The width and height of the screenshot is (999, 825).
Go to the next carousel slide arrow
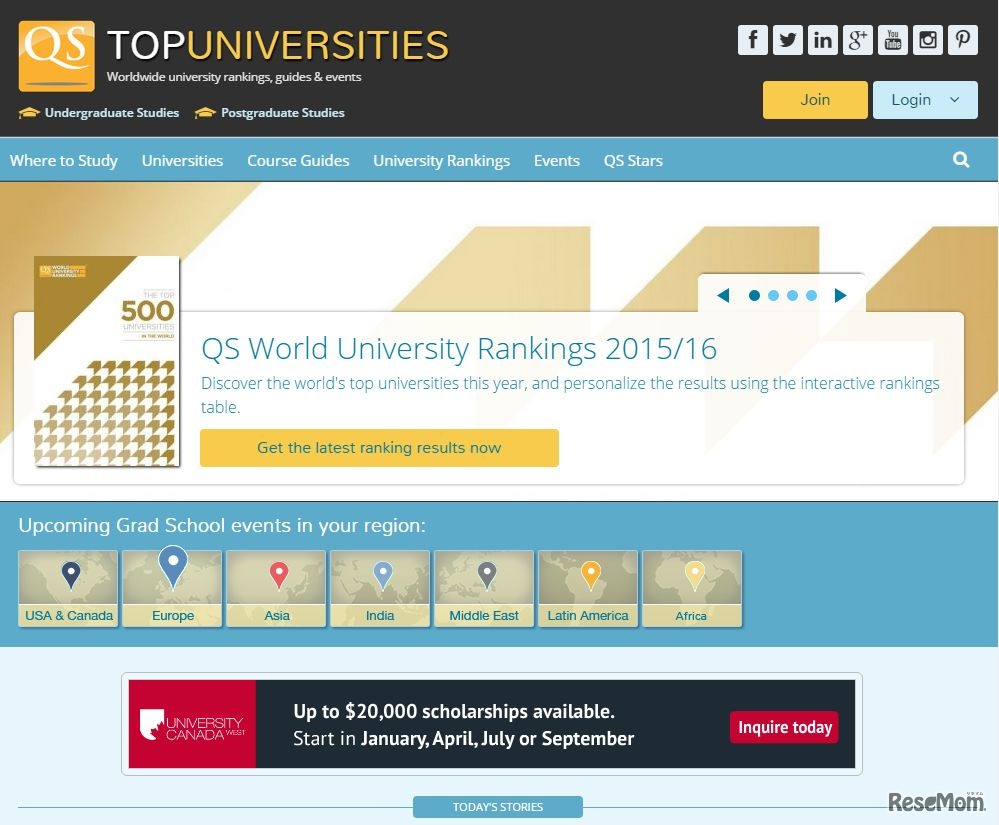click(x=840, y=296)
